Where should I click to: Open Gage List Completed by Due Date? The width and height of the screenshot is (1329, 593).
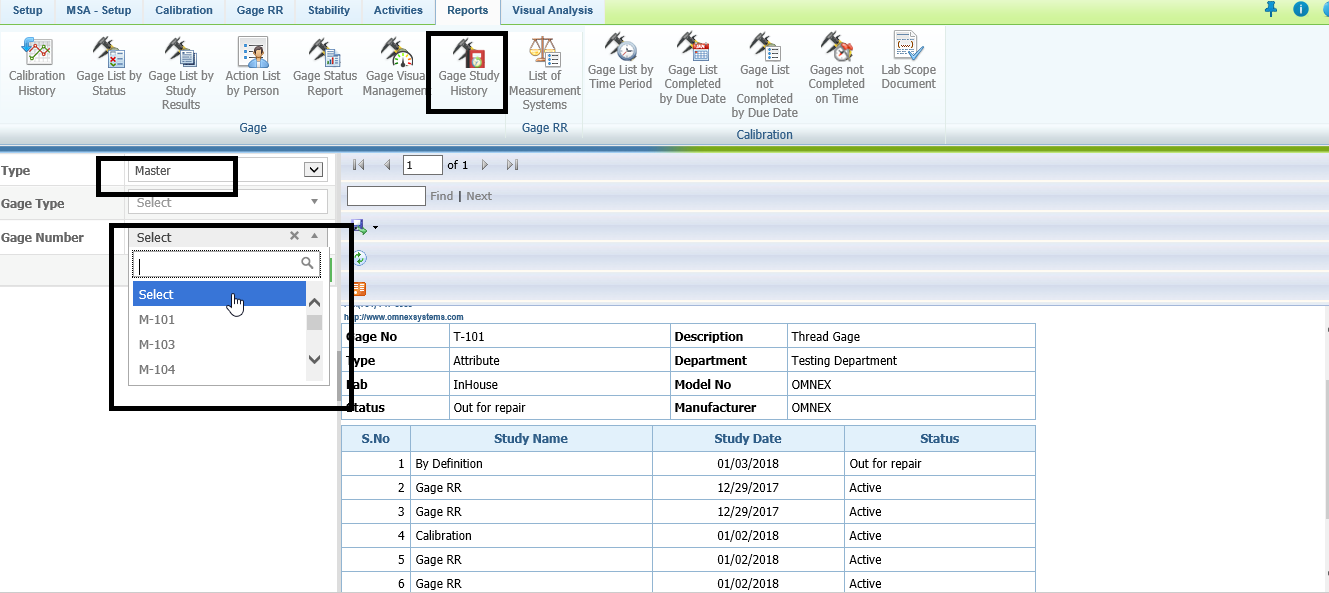693,69
